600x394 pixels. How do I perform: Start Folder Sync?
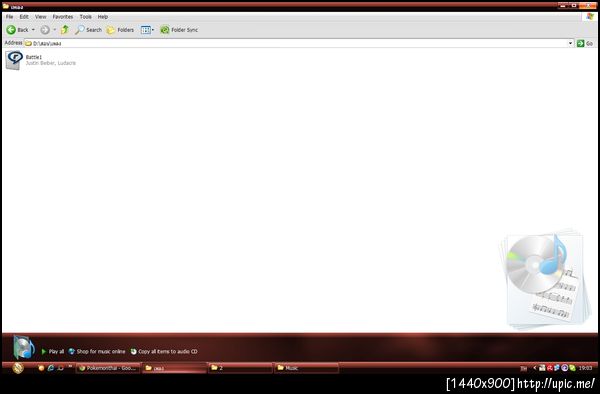(179, 30)
